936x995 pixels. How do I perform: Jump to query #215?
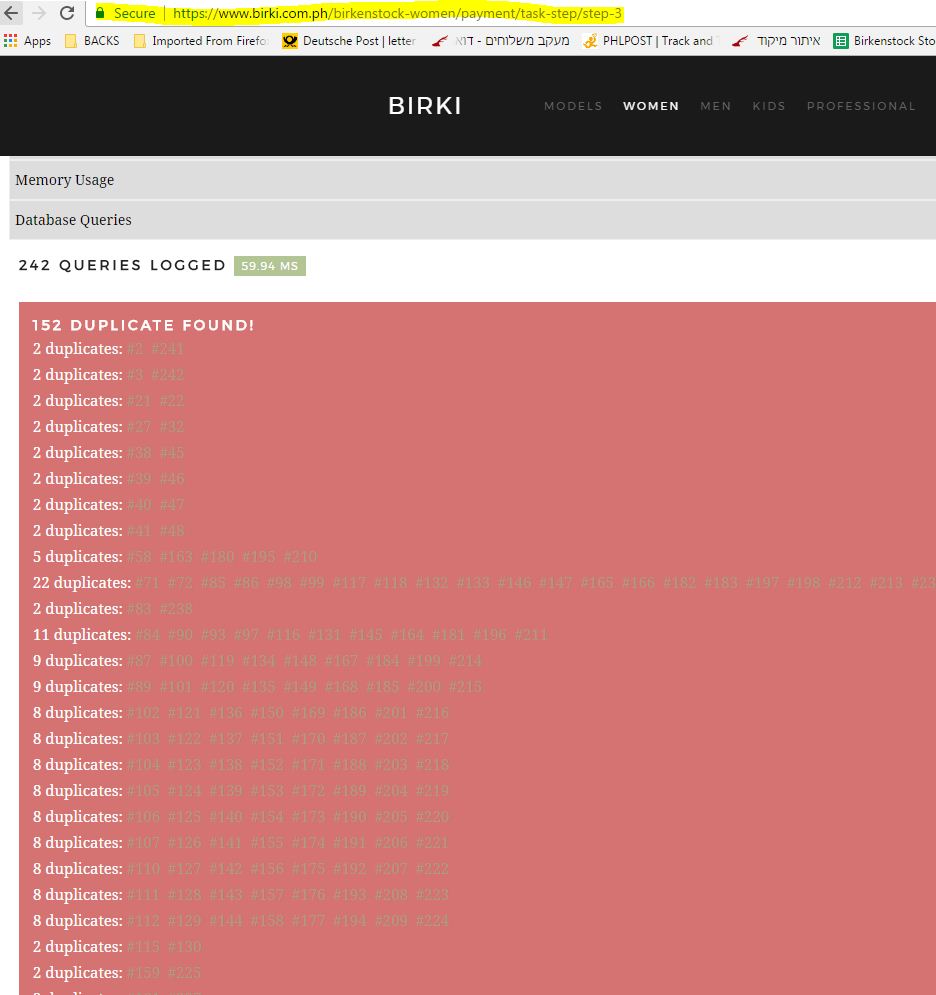[x=465, y=687]
